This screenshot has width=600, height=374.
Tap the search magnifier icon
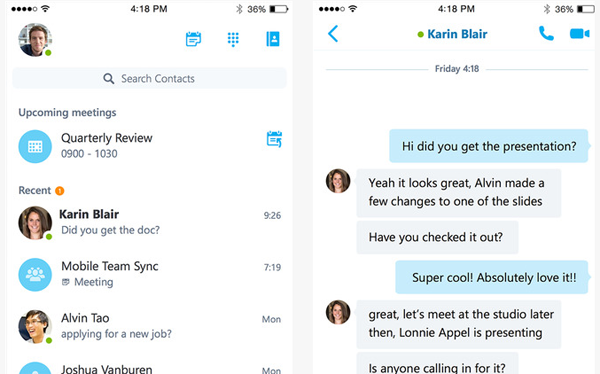(x=109, y=79)
